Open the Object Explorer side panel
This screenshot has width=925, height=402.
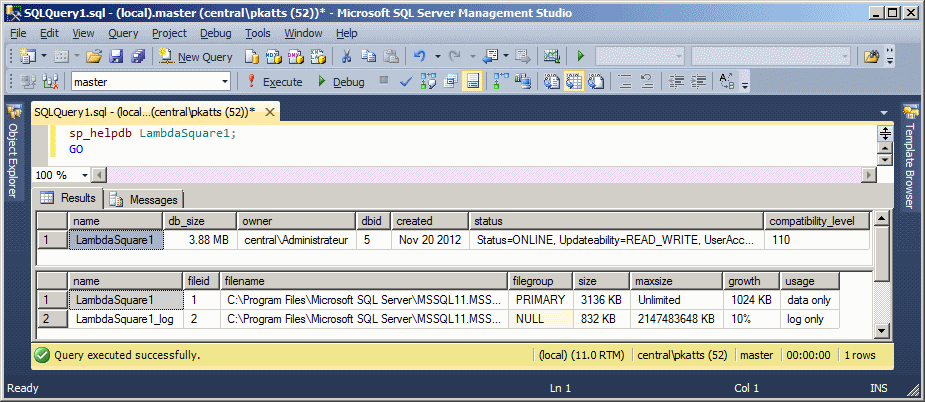coord(13,152)
